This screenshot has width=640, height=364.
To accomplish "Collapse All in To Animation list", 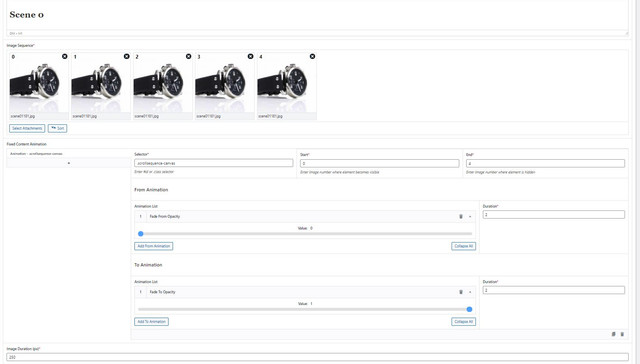I will [x=464, y=322].
